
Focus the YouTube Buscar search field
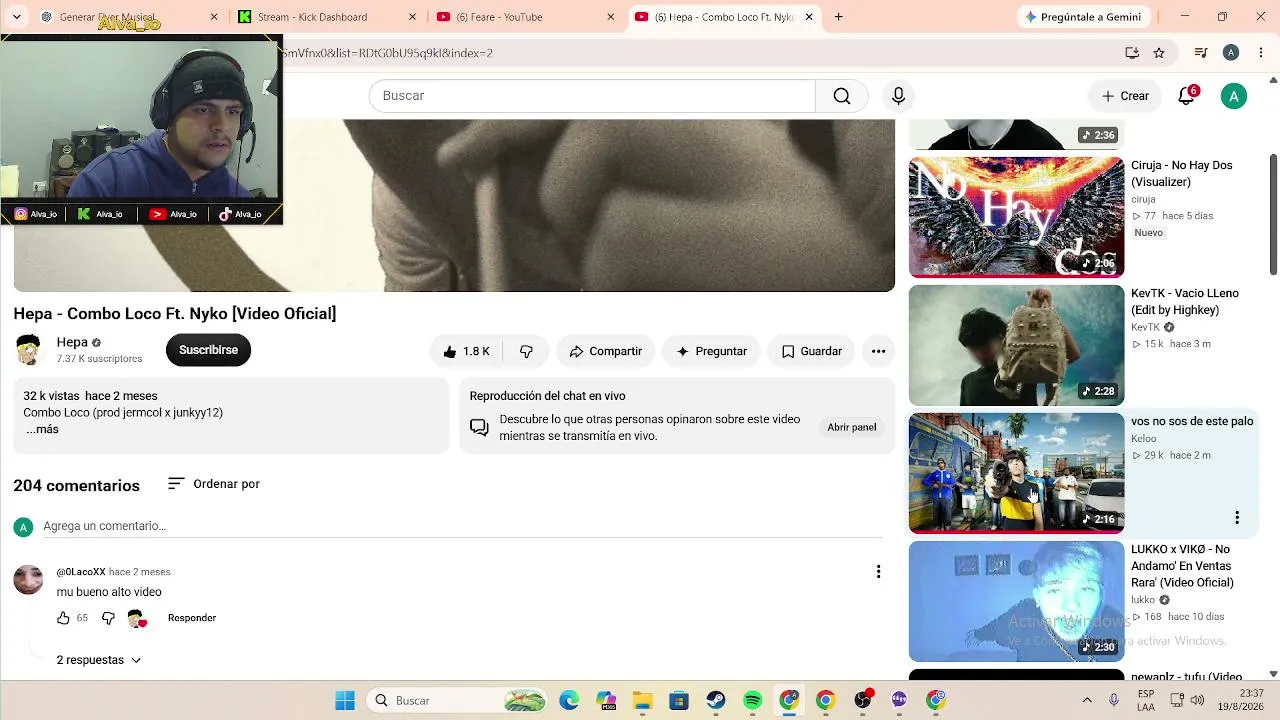point(592,96)
